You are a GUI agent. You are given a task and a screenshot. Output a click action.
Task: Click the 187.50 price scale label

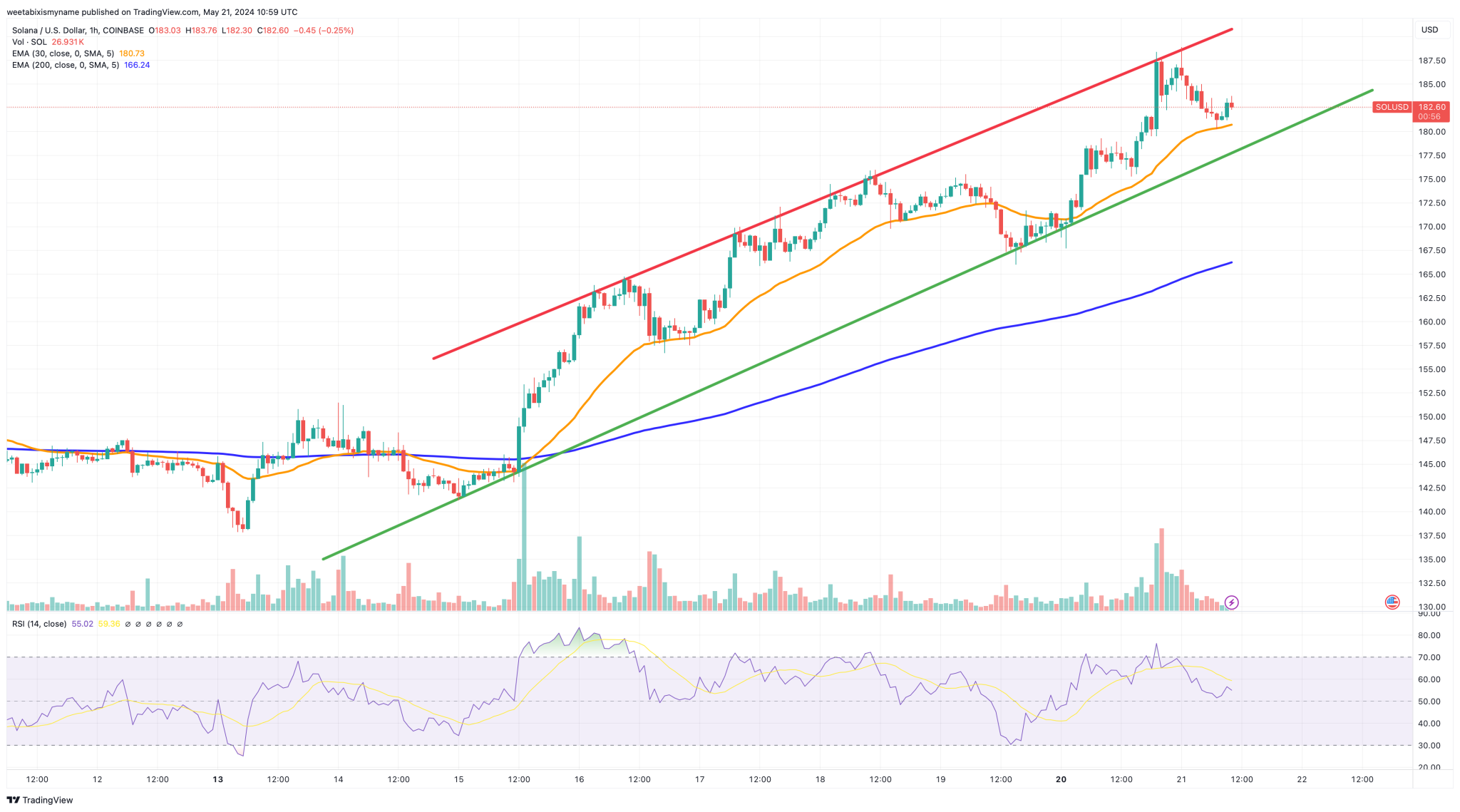pyautogui.click(x=1431, y=61)
